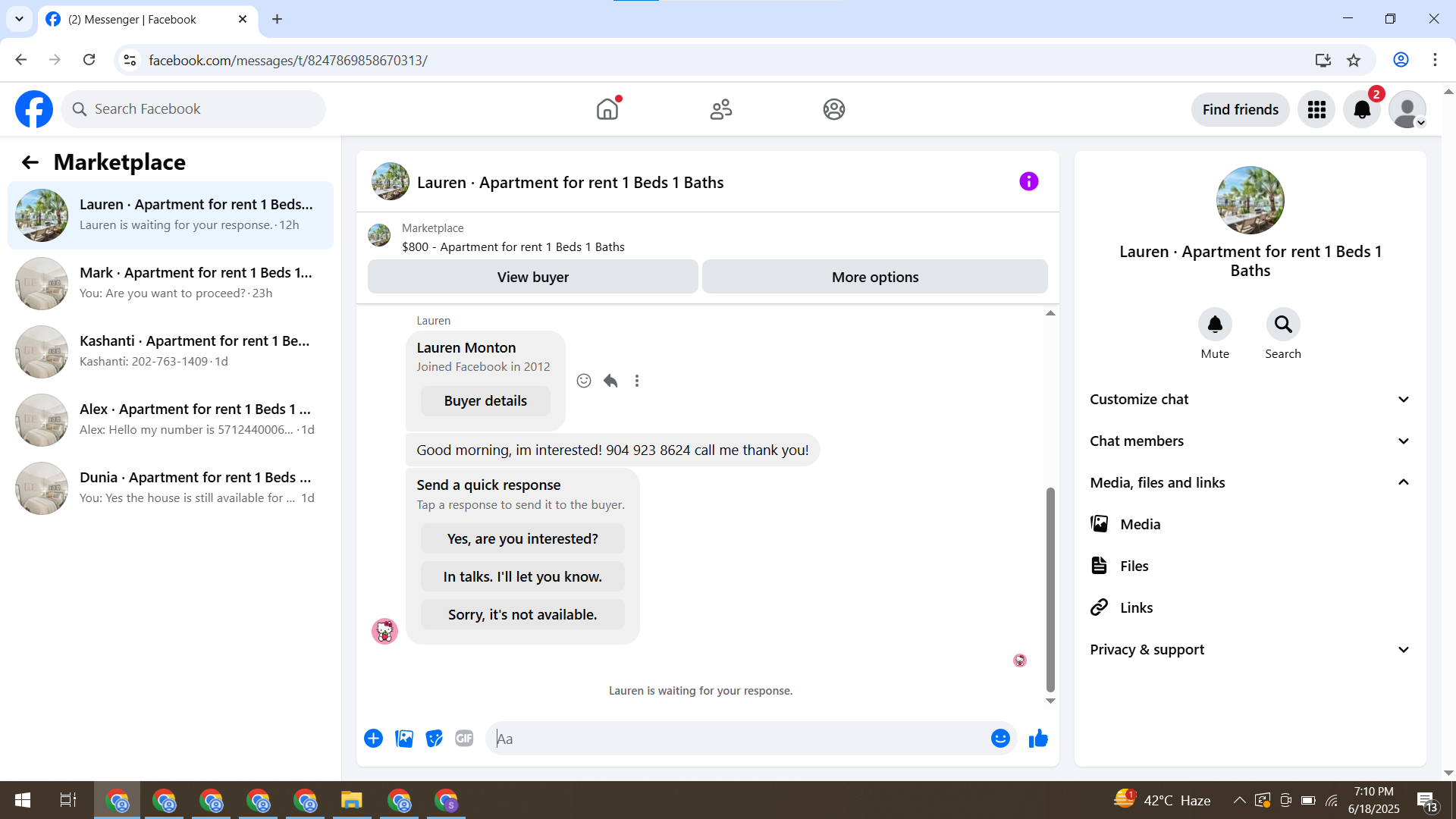Mute this conversation
Image resolution: width=1456 pixels, height=819 pixels.
1215,325
